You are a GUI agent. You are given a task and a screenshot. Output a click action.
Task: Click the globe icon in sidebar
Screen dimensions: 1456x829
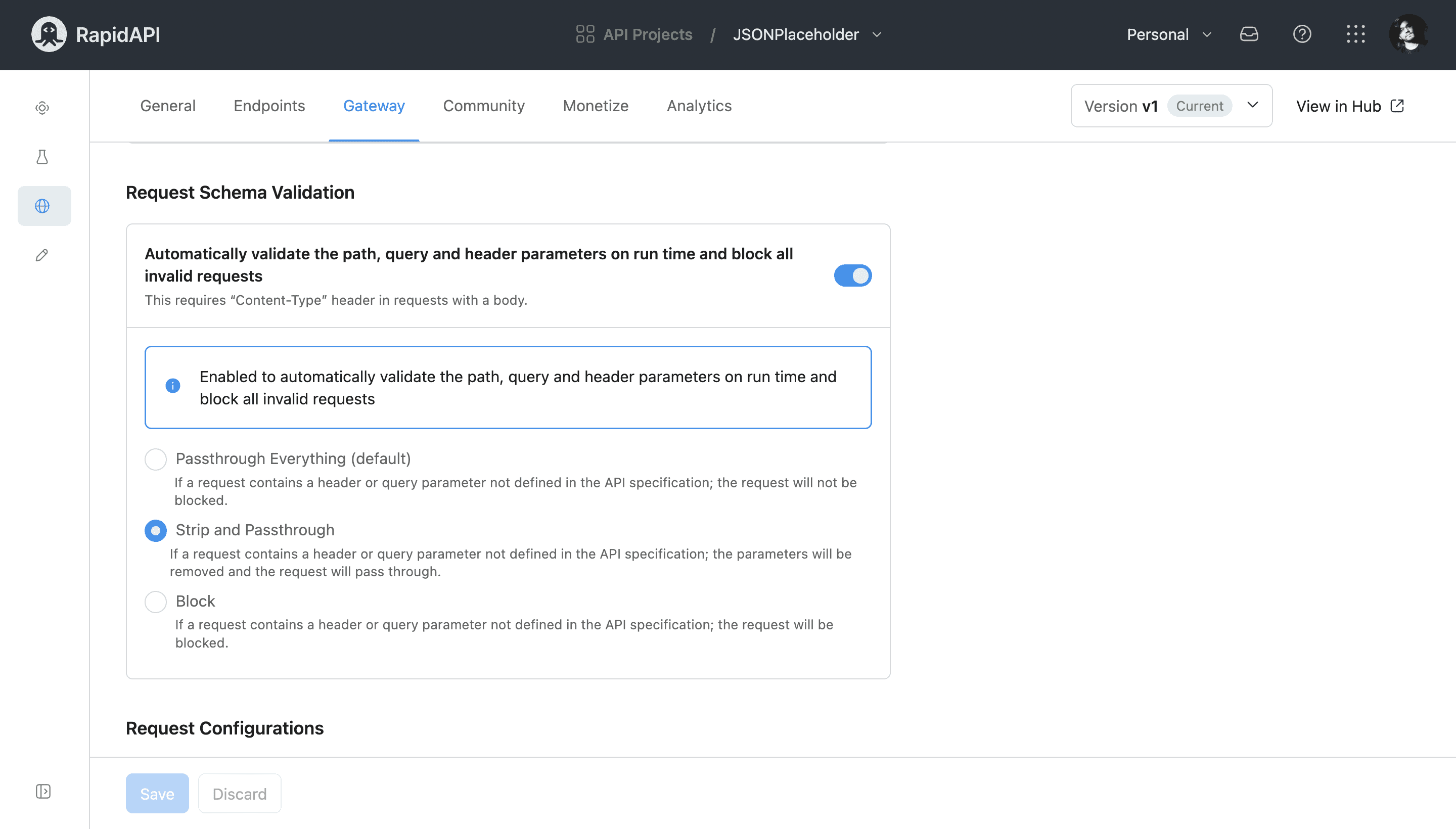(41, 206)
